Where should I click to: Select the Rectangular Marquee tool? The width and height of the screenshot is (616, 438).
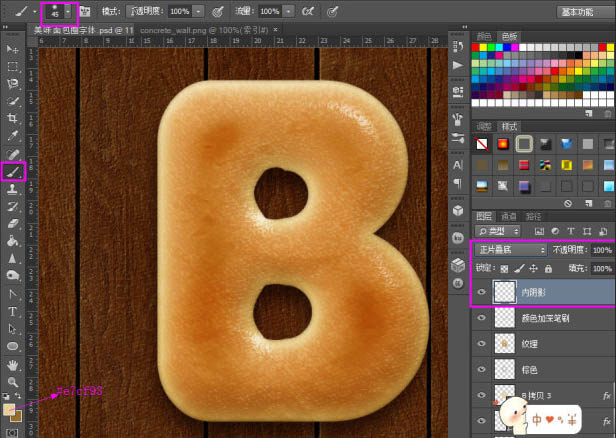[14, 66]
